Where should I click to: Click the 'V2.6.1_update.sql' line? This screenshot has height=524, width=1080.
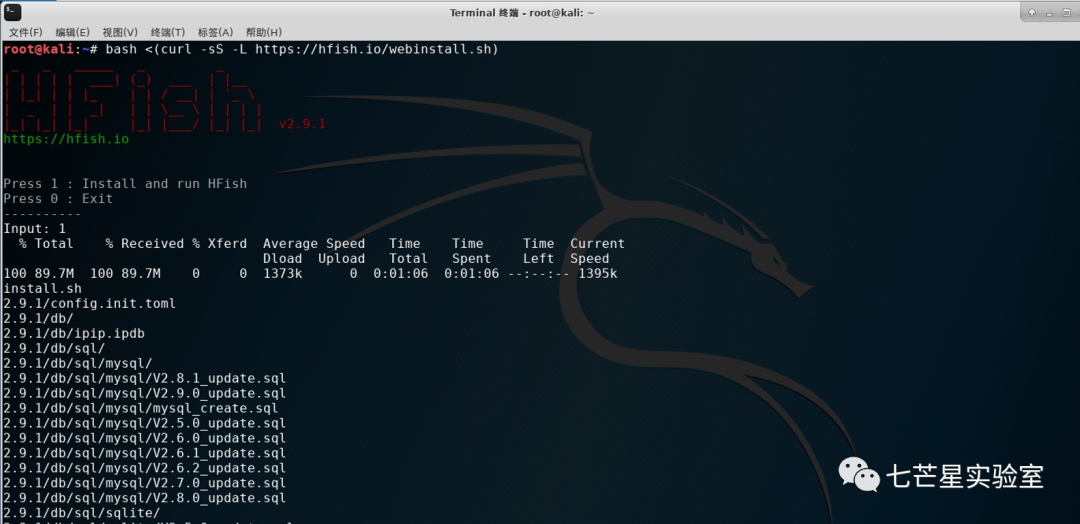coord(145,453)
